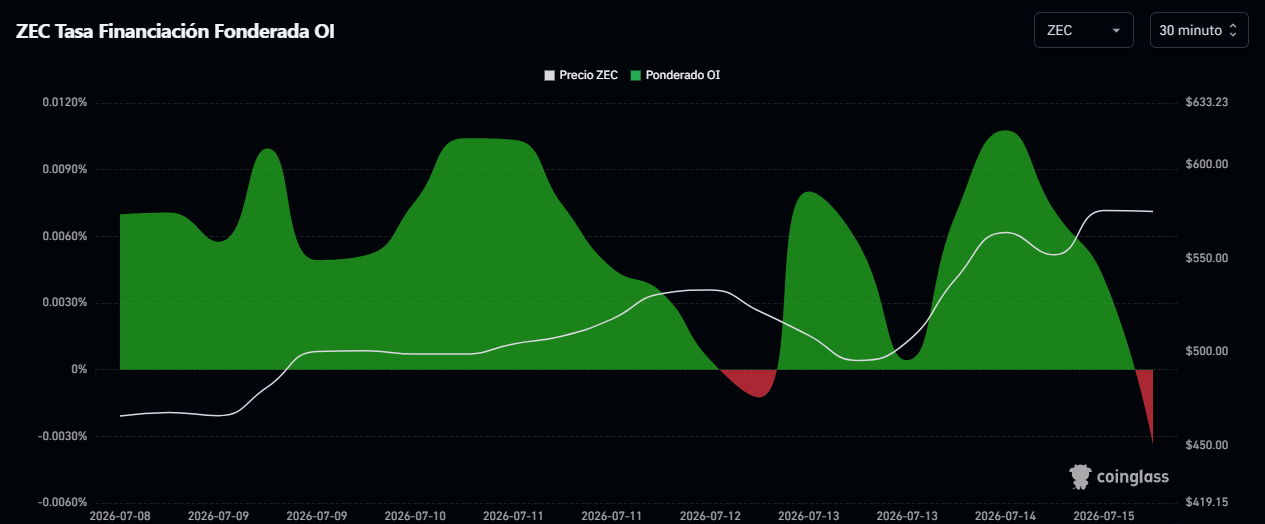Click the red negative funding area near 07-12
The height and width of the screenshot is (524, 1265).
tap(750, 381)
